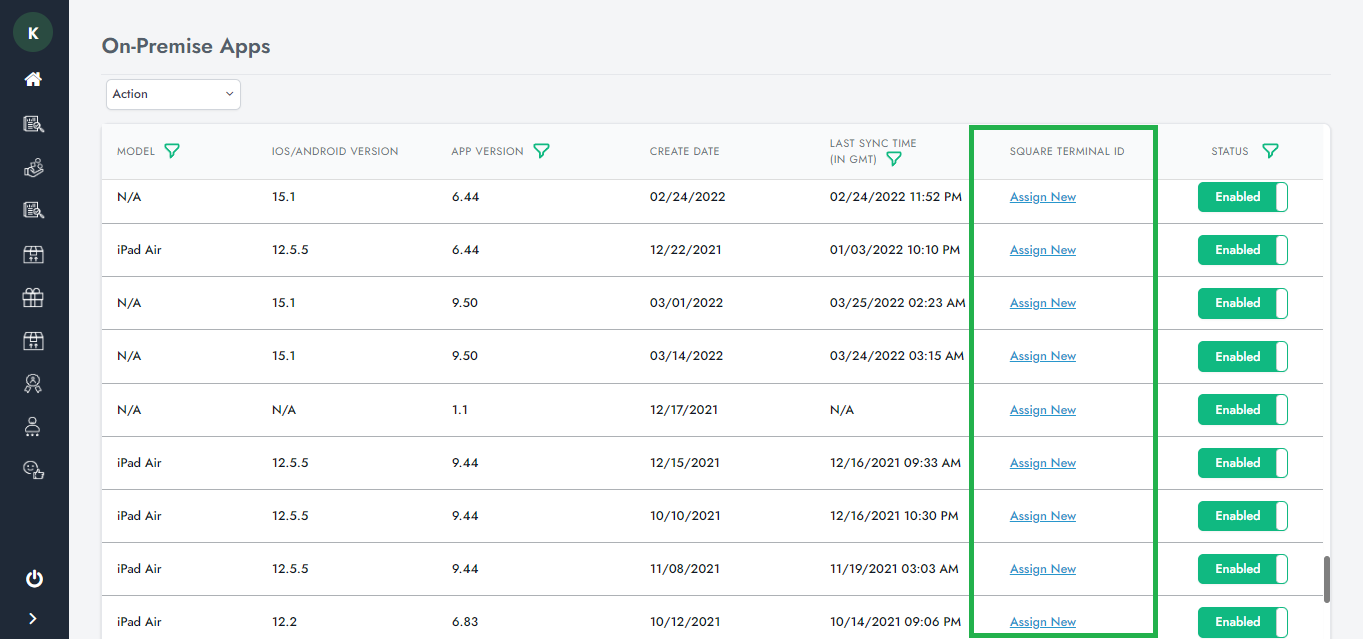Filter by Model column funnel icon
The image size is (1363, 639).
pos(172,151)
